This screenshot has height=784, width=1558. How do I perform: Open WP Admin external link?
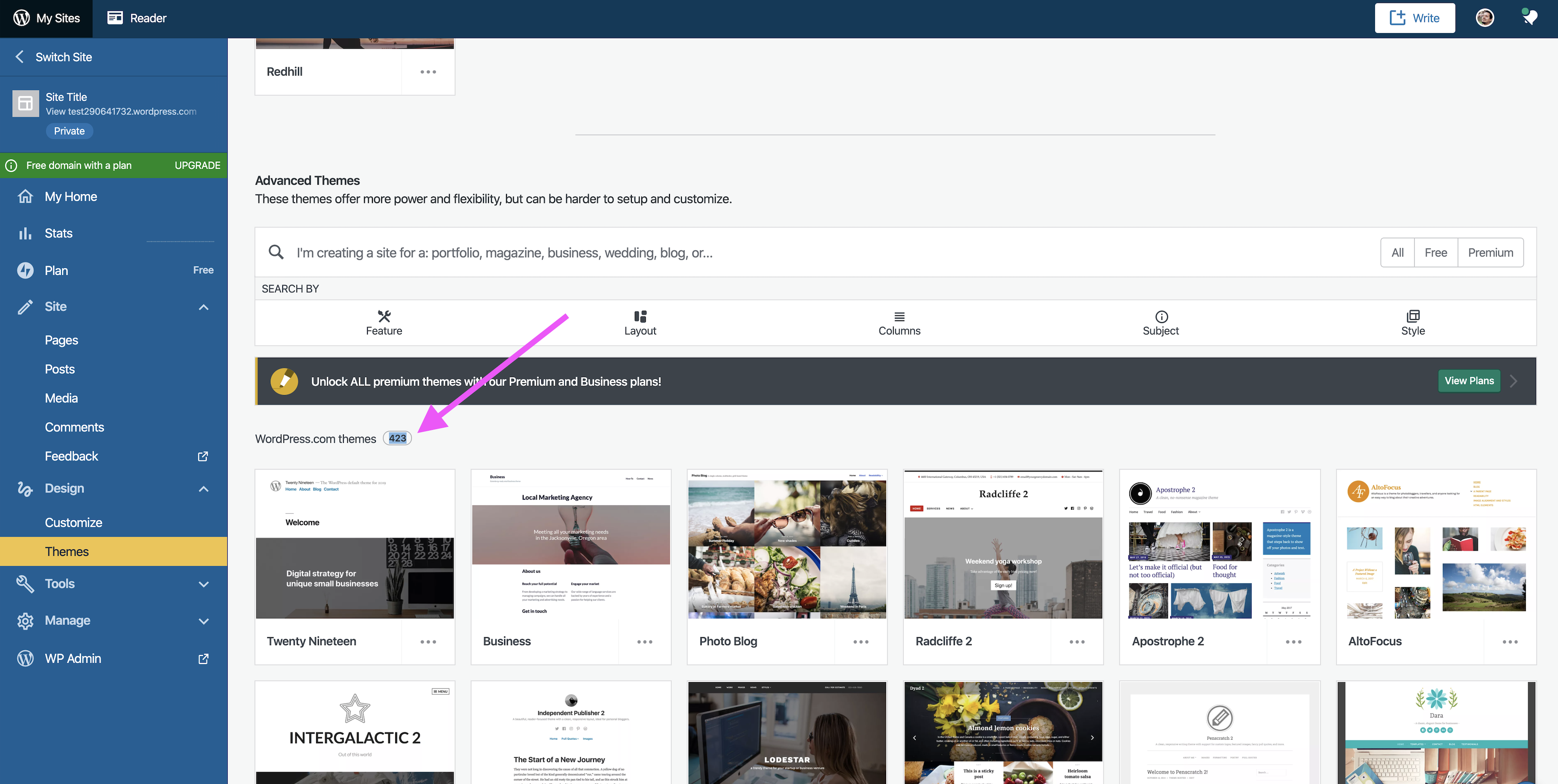pos(73,658)
